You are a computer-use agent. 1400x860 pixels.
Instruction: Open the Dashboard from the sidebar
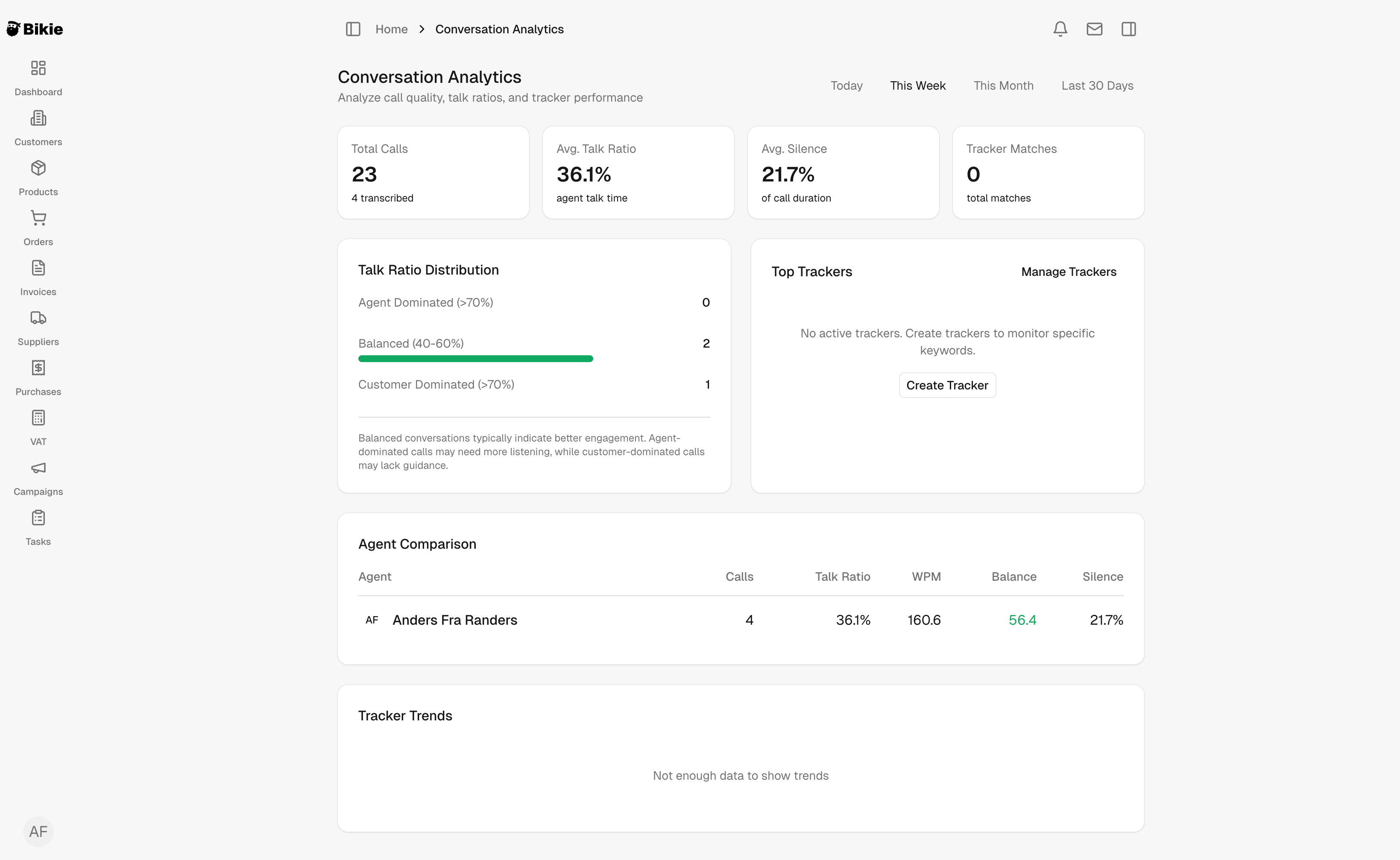38,78
